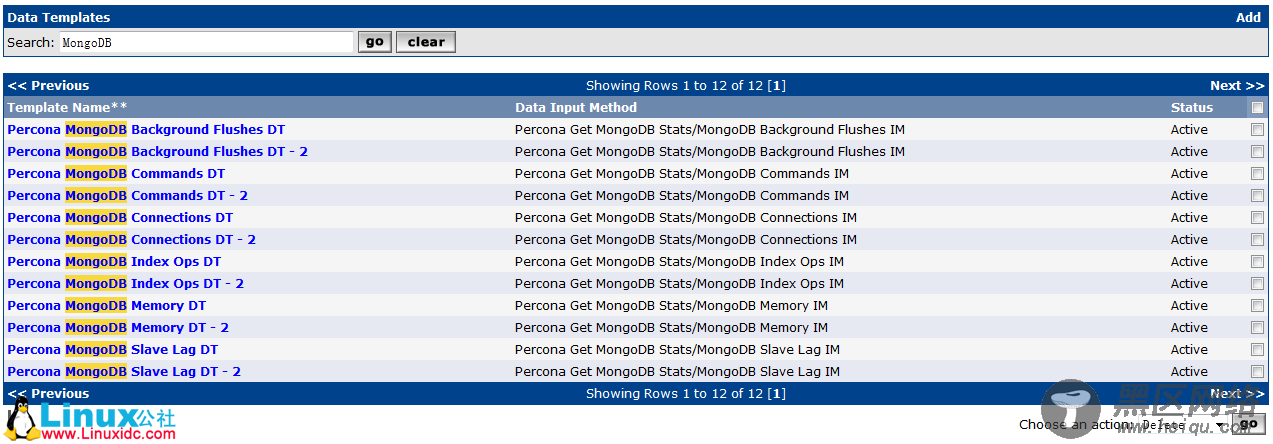1273x444 pixels.
Task: Open Percona MongoDB Slave Lag DT template
Action: [112, 350]
